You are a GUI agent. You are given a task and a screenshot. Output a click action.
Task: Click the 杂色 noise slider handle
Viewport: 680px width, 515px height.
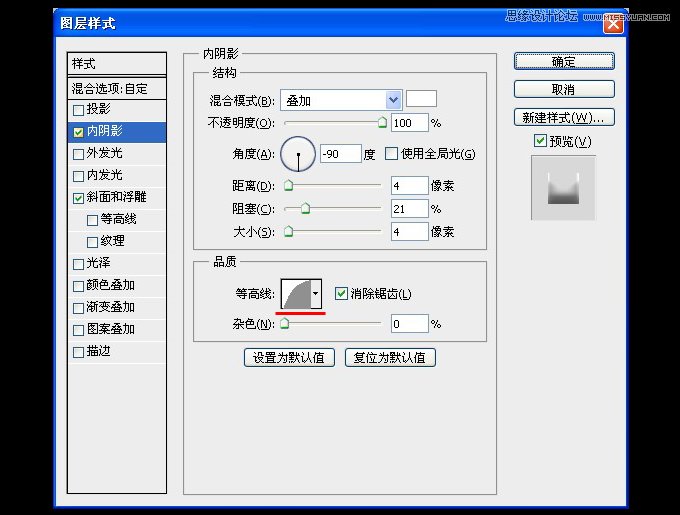(284, 323)
